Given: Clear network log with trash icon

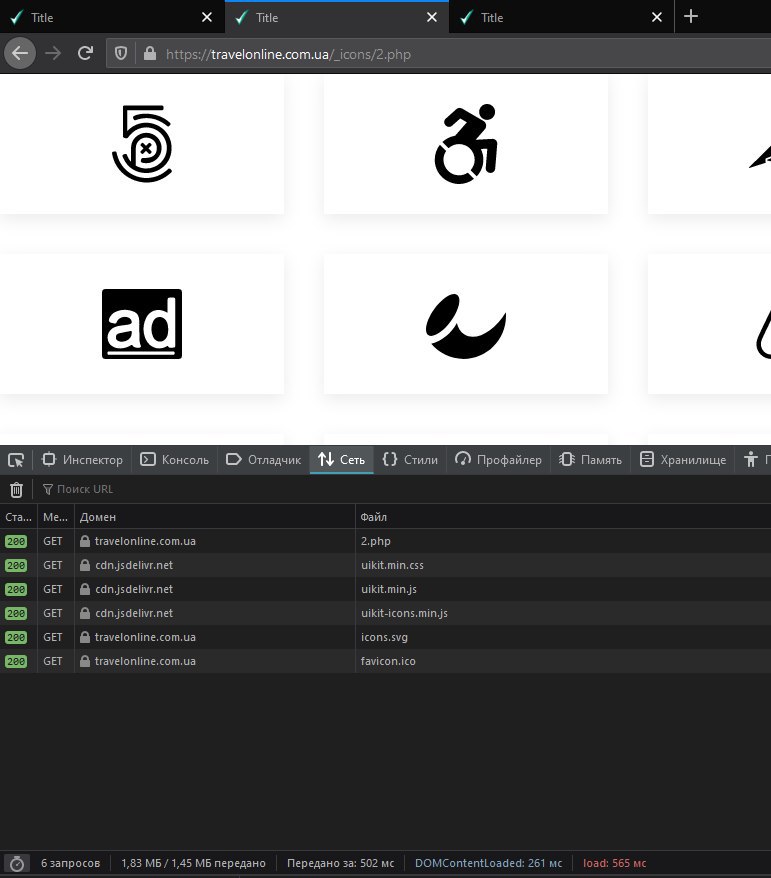Looking at the screenshot, I should click(16, 489).
